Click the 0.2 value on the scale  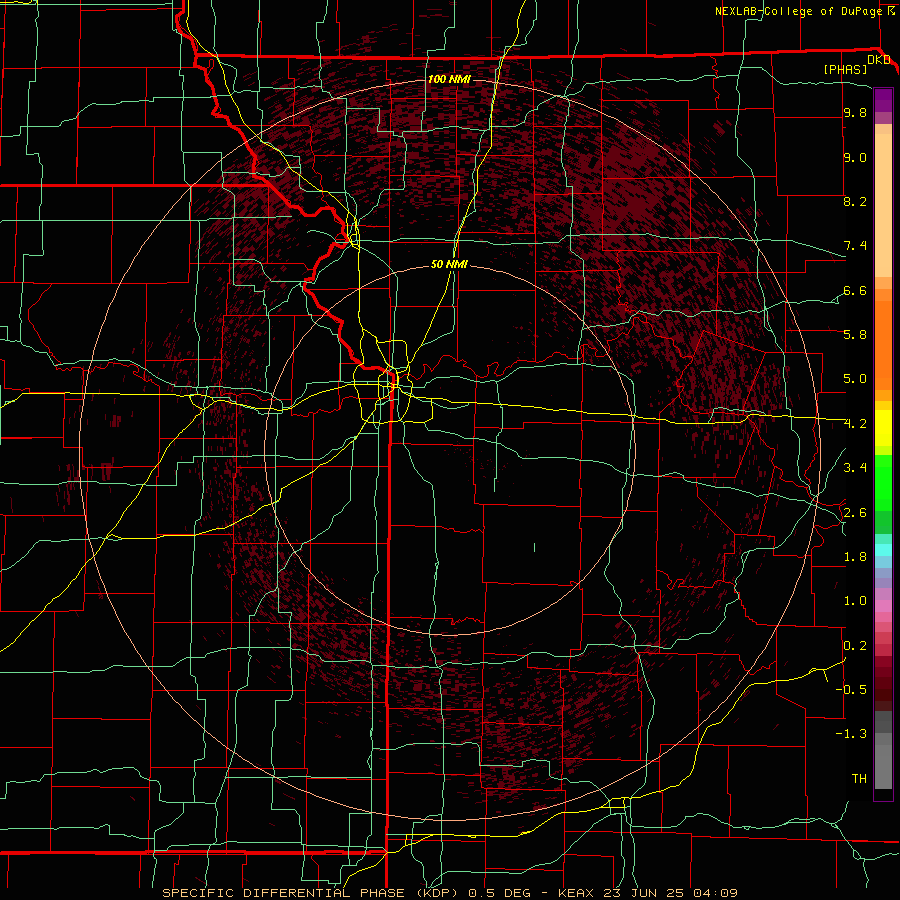coord(855,646)
